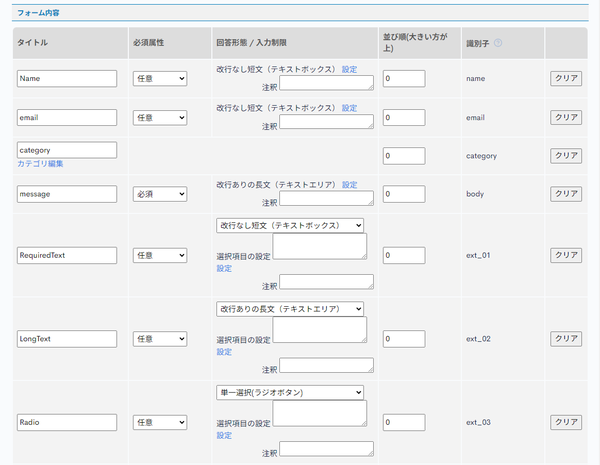Focus the message title input field
This screenshot has width=600, height=465.
click(67, 194)
